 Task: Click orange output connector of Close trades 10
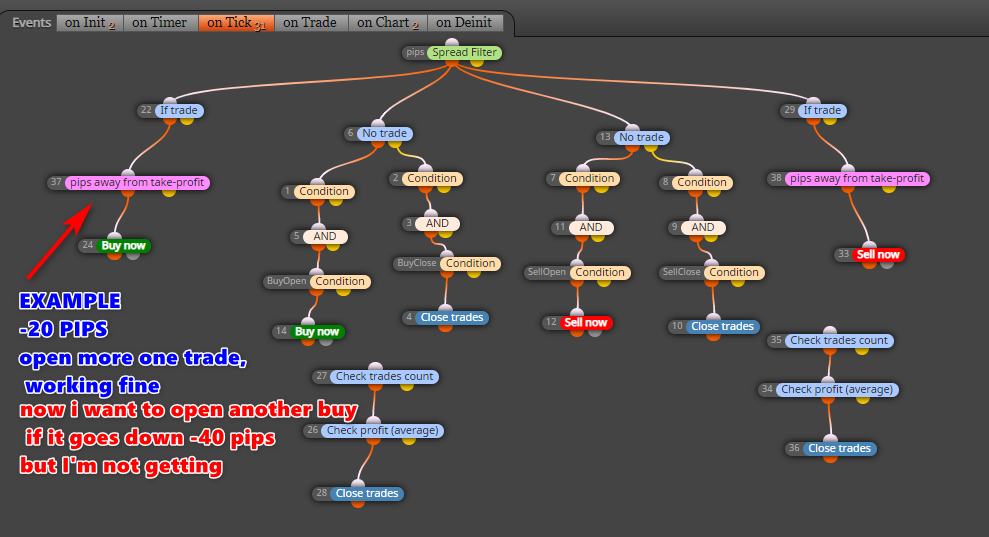pos(713,336)
